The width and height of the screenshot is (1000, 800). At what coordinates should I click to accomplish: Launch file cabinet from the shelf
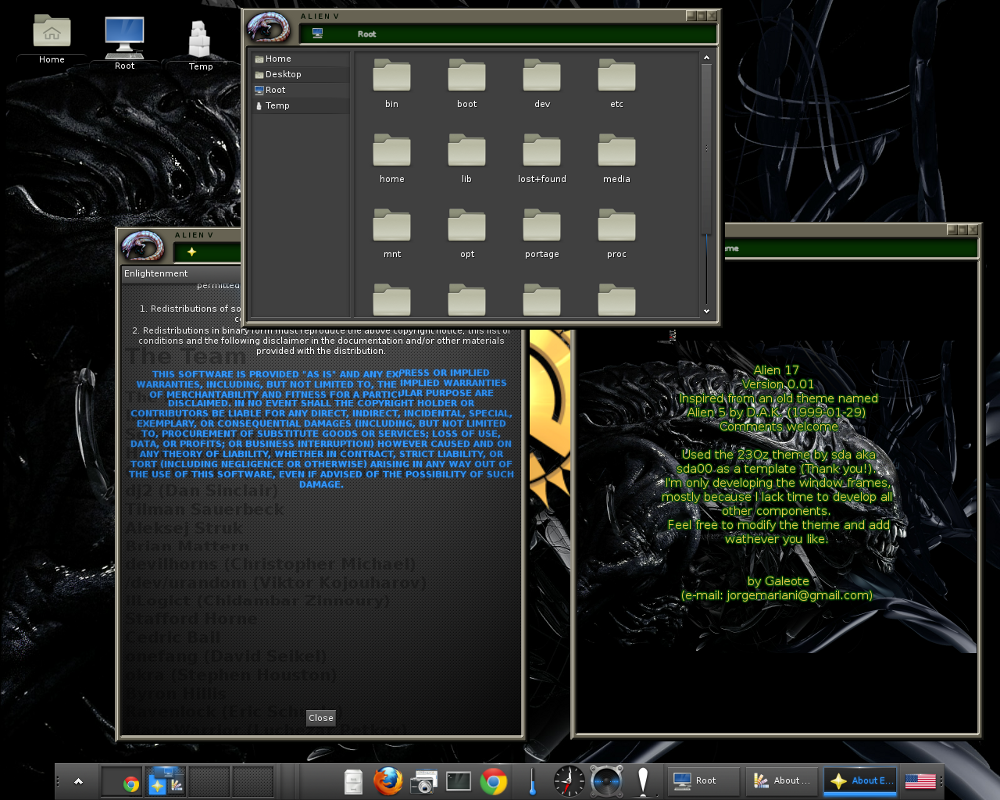(353, 781)
